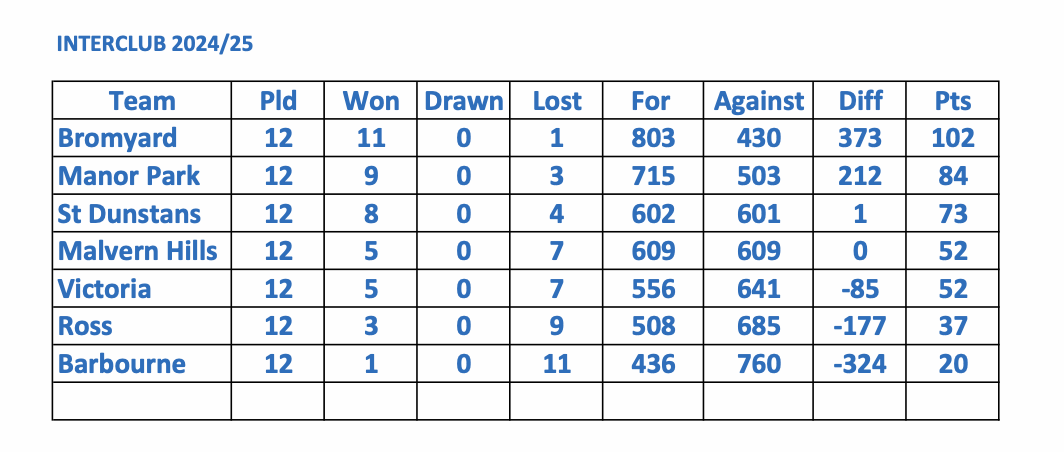Select the Pld column header
The image size is (1064, 452).
click(278, 101)
